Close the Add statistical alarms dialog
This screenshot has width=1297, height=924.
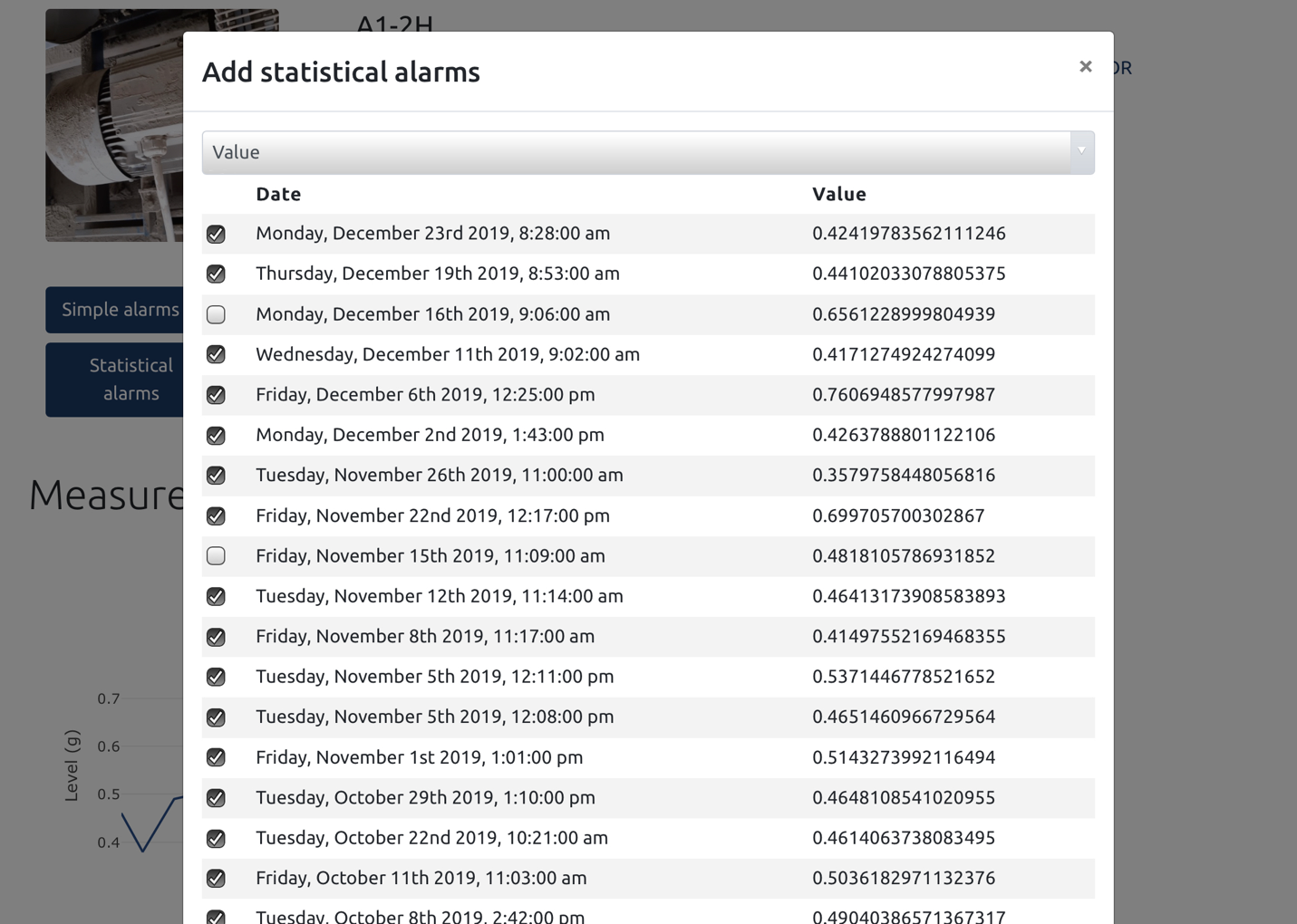pyautogui.click(x=1085, y=66)
